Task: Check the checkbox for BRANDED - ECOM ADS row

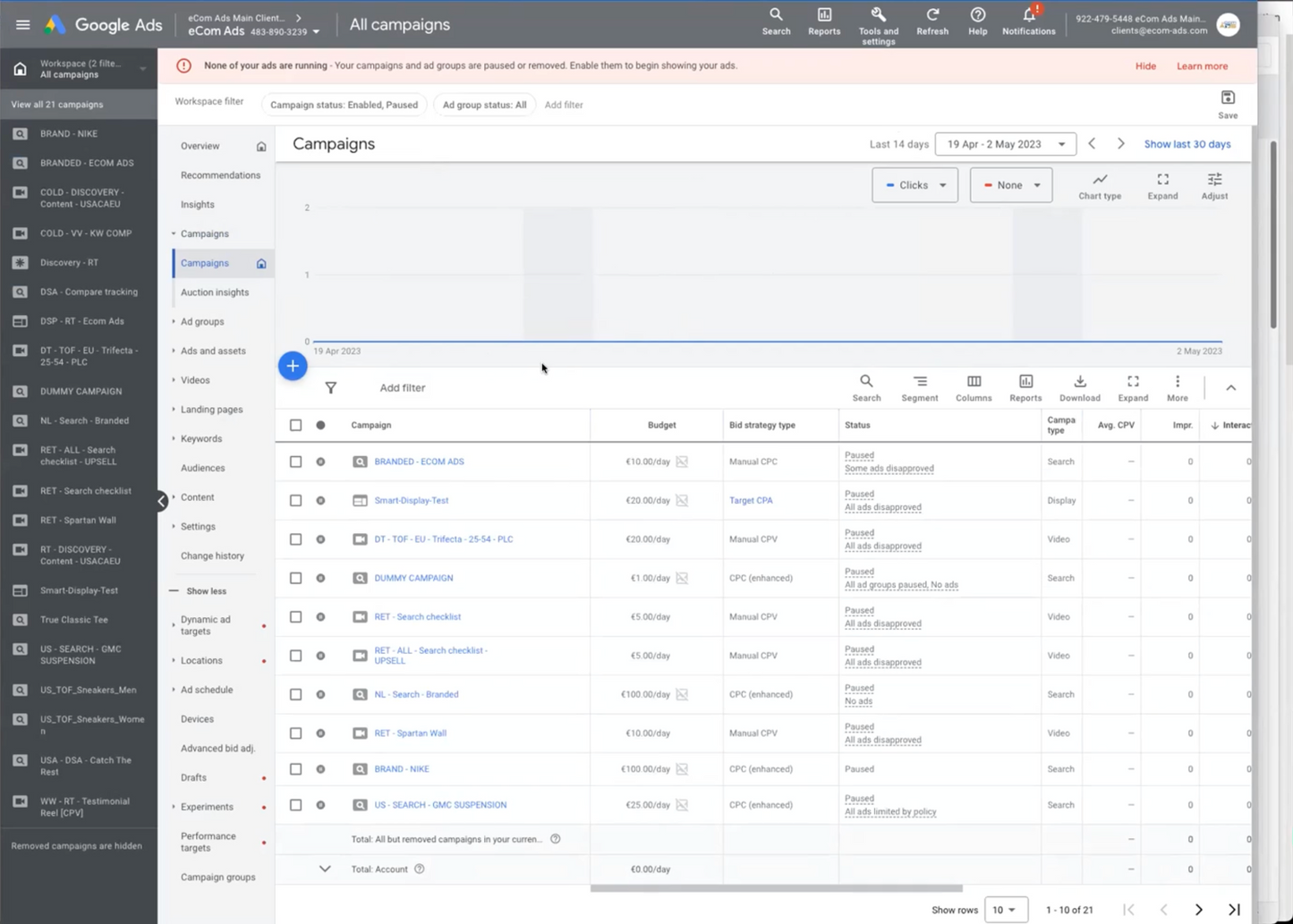Action: coord(295,462)
